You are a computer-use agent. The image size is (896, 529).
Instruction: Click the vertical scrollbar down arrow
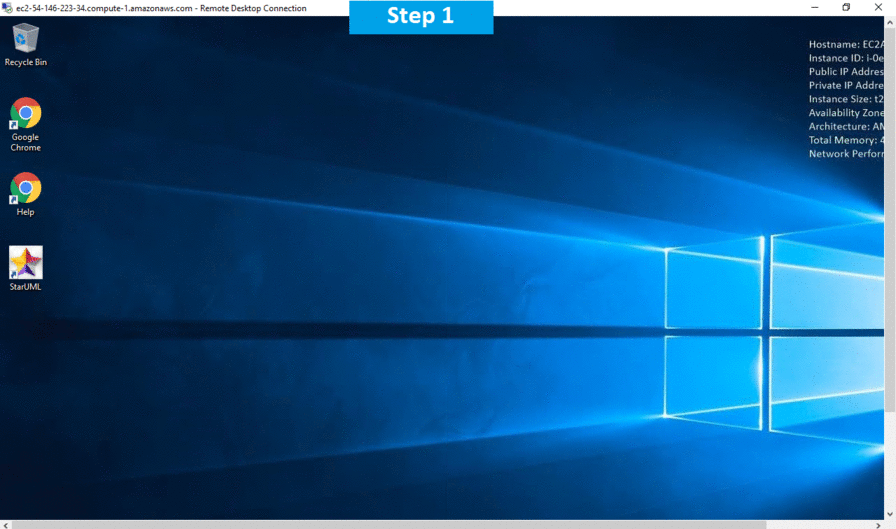coord(890,514)
